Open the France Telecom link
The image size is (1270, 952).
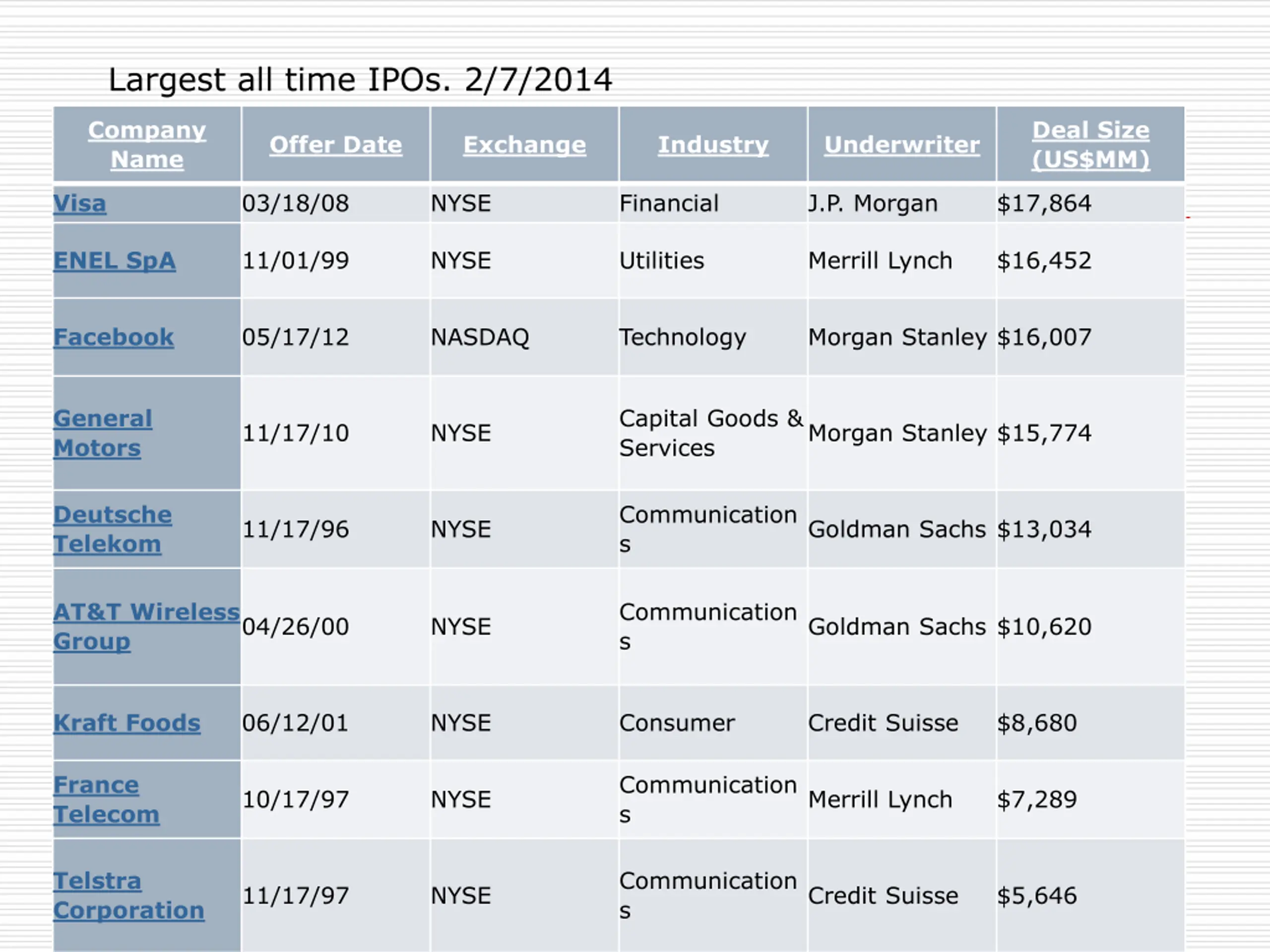[106, 799]
